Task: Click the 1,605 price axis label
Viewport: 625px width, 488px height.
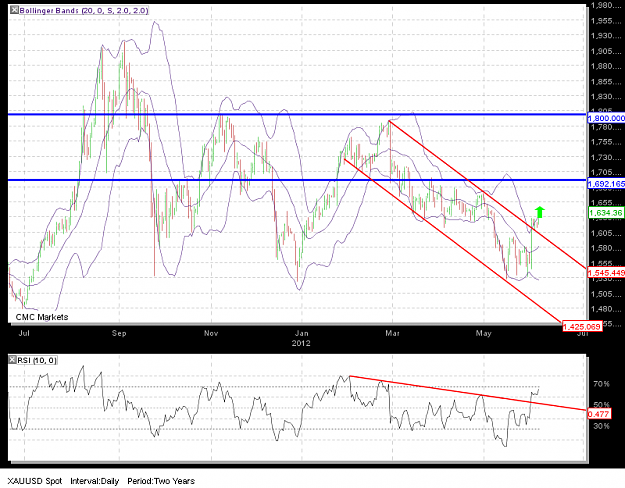Action: point(606,233)
